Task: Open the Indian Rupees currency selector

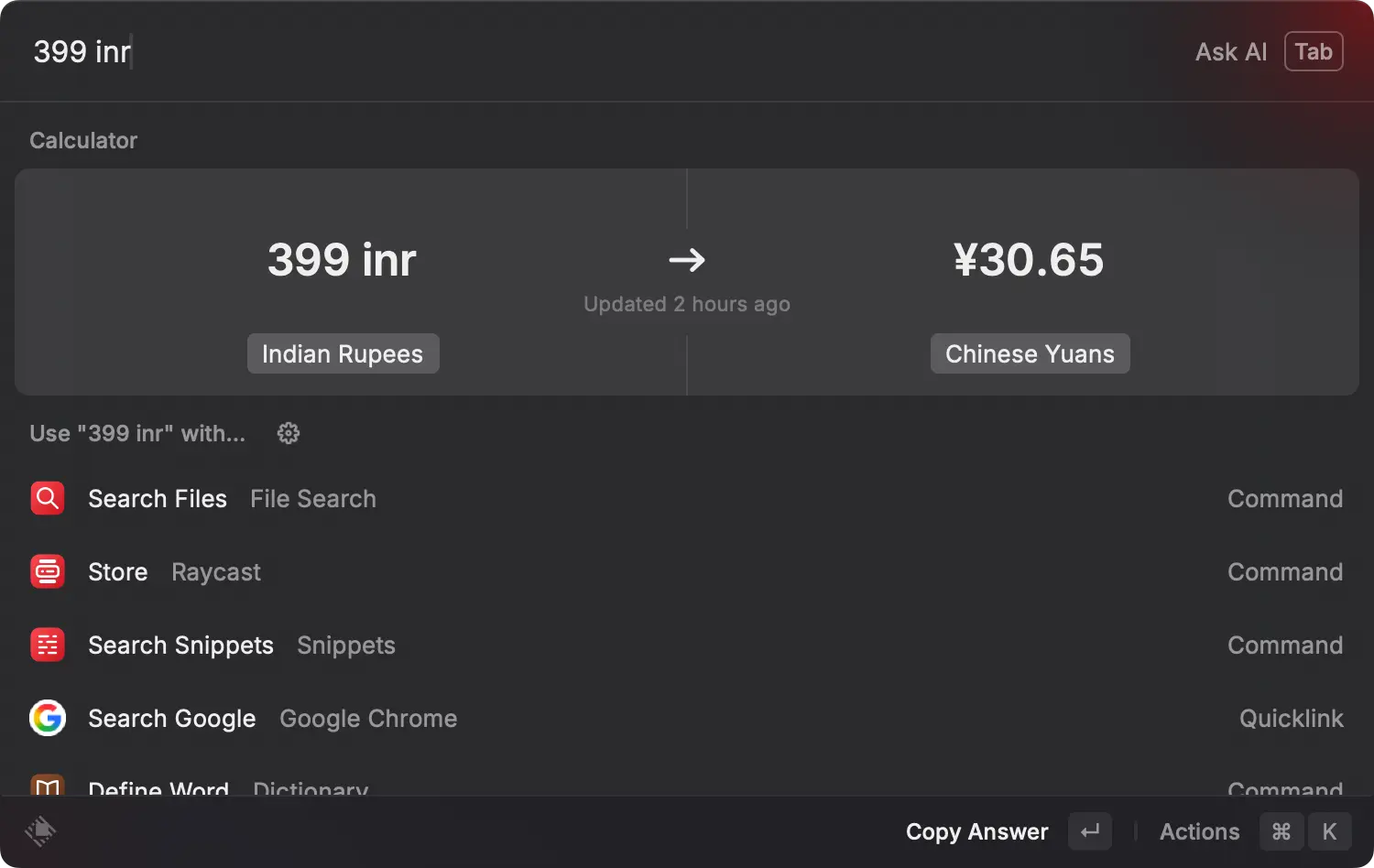Action: tap(343, 353)
